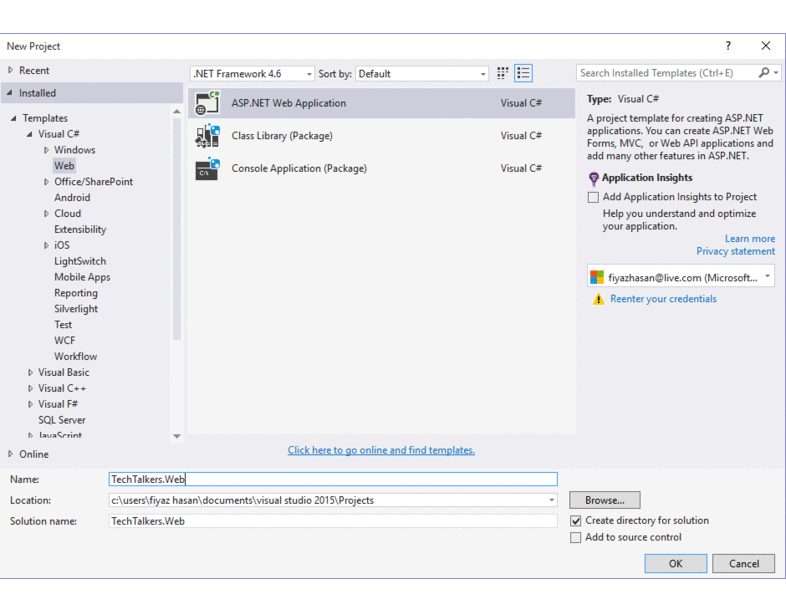
Task: Click the template tree scrollbar down arrow
Action: pos(176,437)
